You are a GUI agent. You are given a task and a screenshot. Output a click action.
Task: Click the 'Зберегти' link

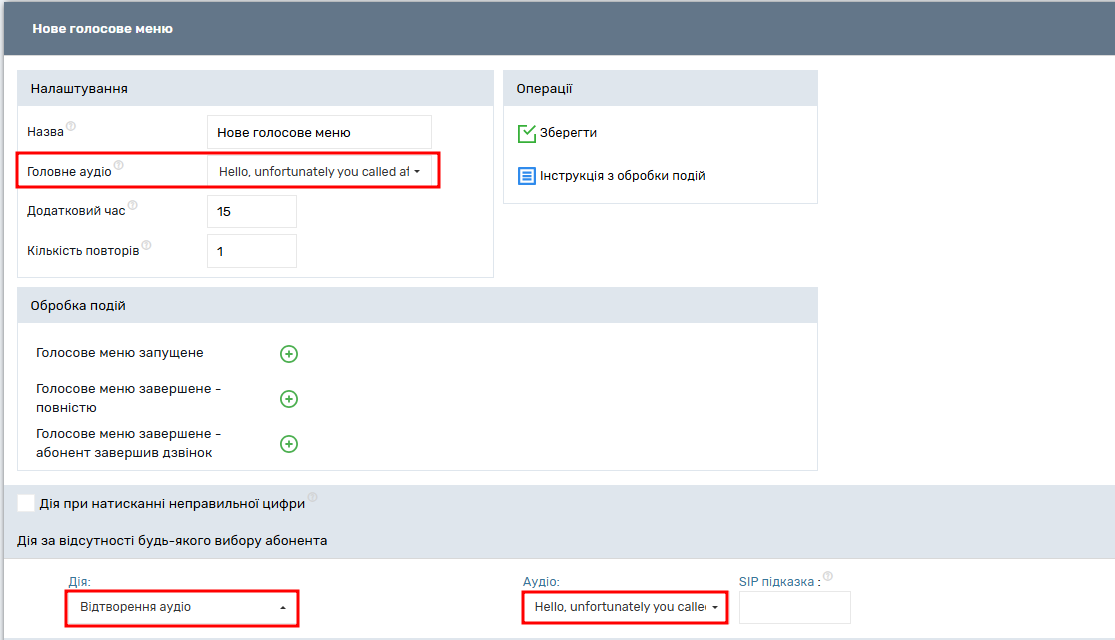click(x=568, y=133)
